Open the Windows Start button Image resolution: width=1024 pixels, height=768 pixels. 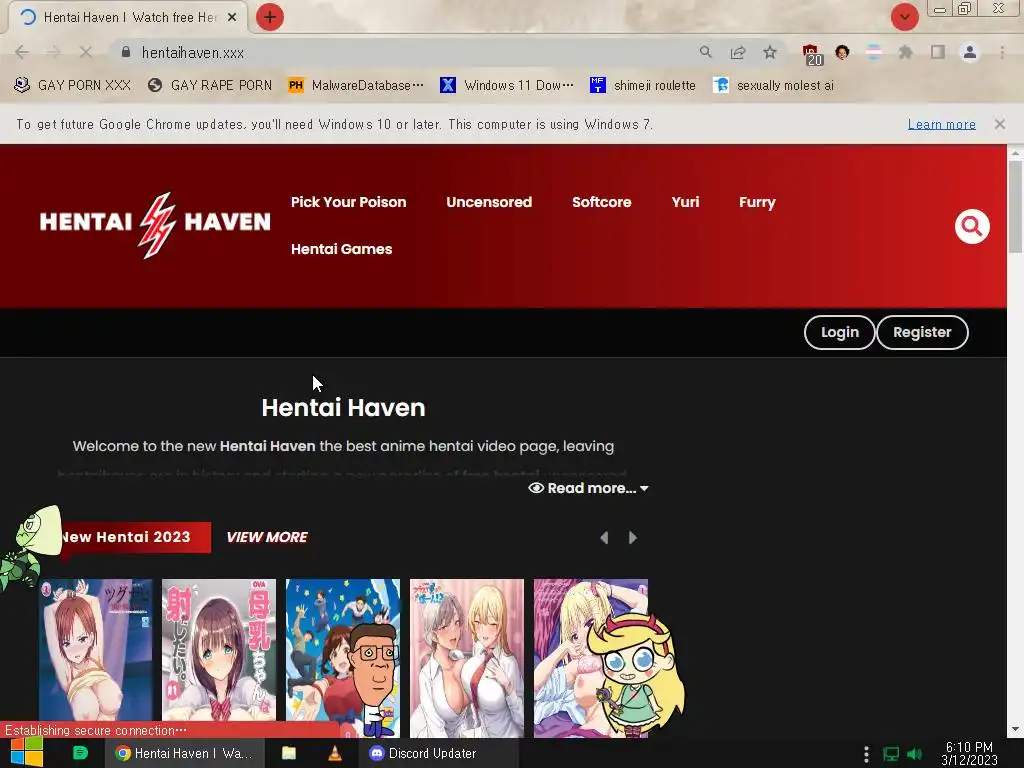point(27,753)
